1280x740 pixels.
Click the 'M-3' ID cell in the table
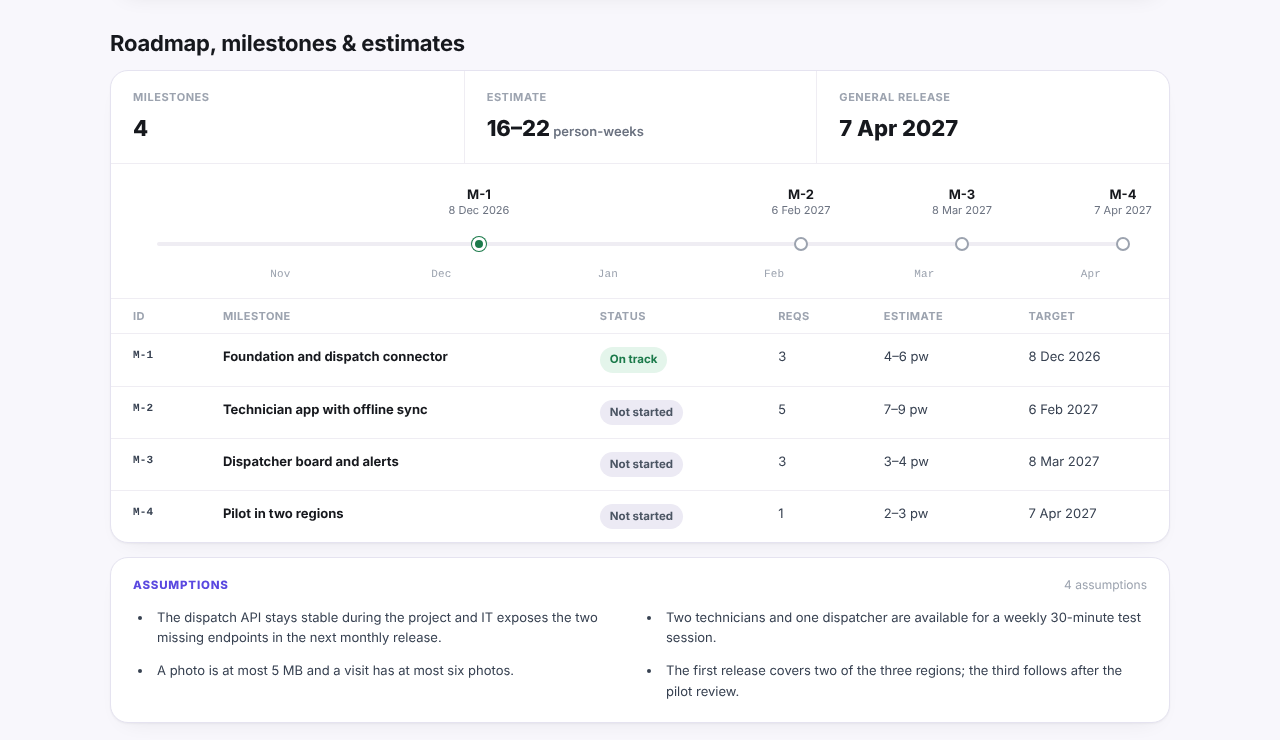(143, 460)
